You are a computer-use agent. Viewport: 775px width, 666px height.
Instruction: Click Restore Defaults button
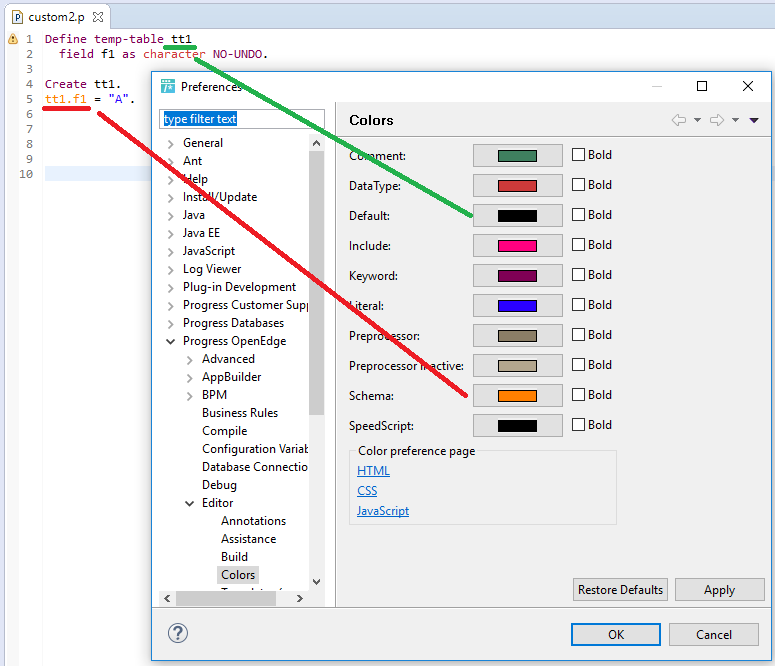point(620,590)
